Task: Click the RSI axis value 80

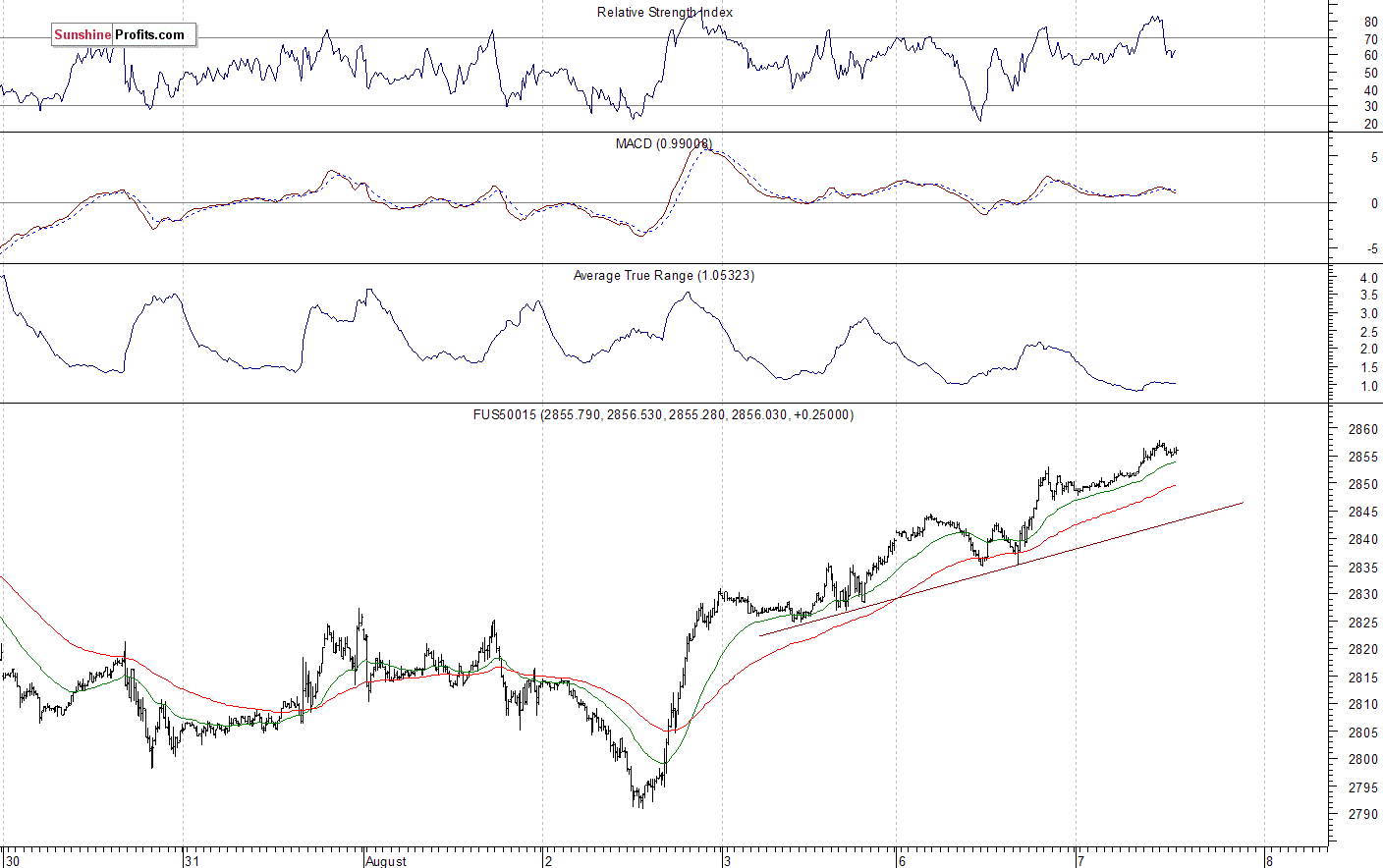Action: (1370, 22)
